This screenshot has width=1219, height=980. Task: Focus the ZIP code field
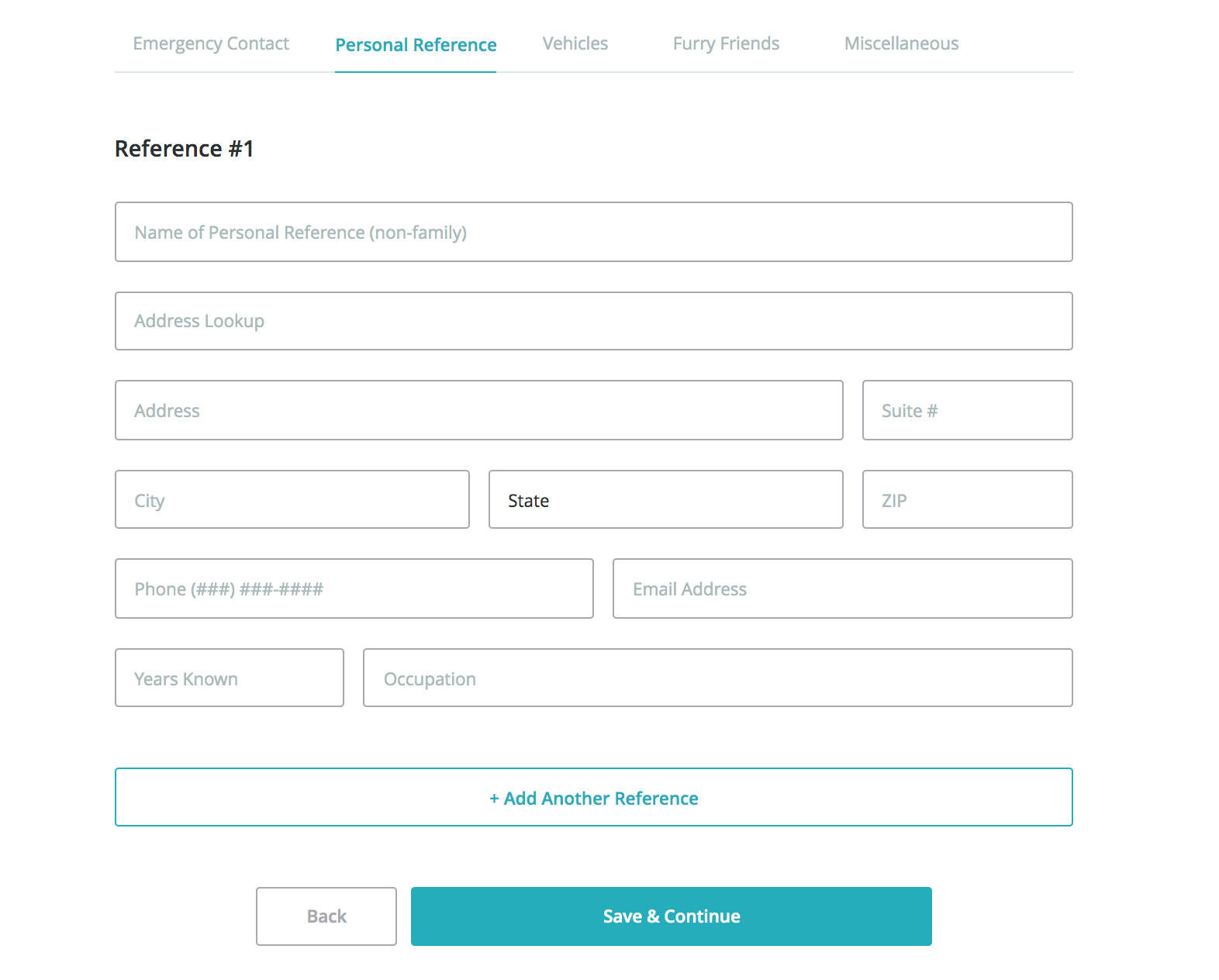(x=967, y=499)
